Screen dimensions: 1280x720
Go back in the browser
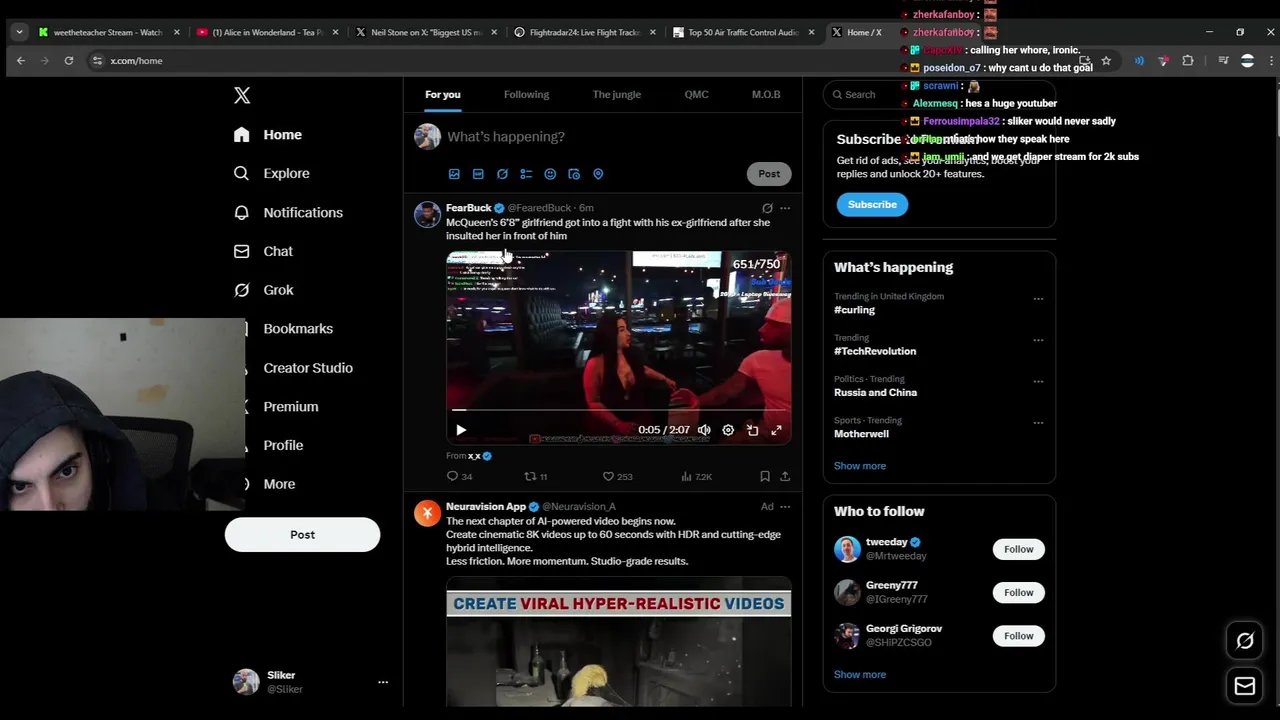click(21, 61)
